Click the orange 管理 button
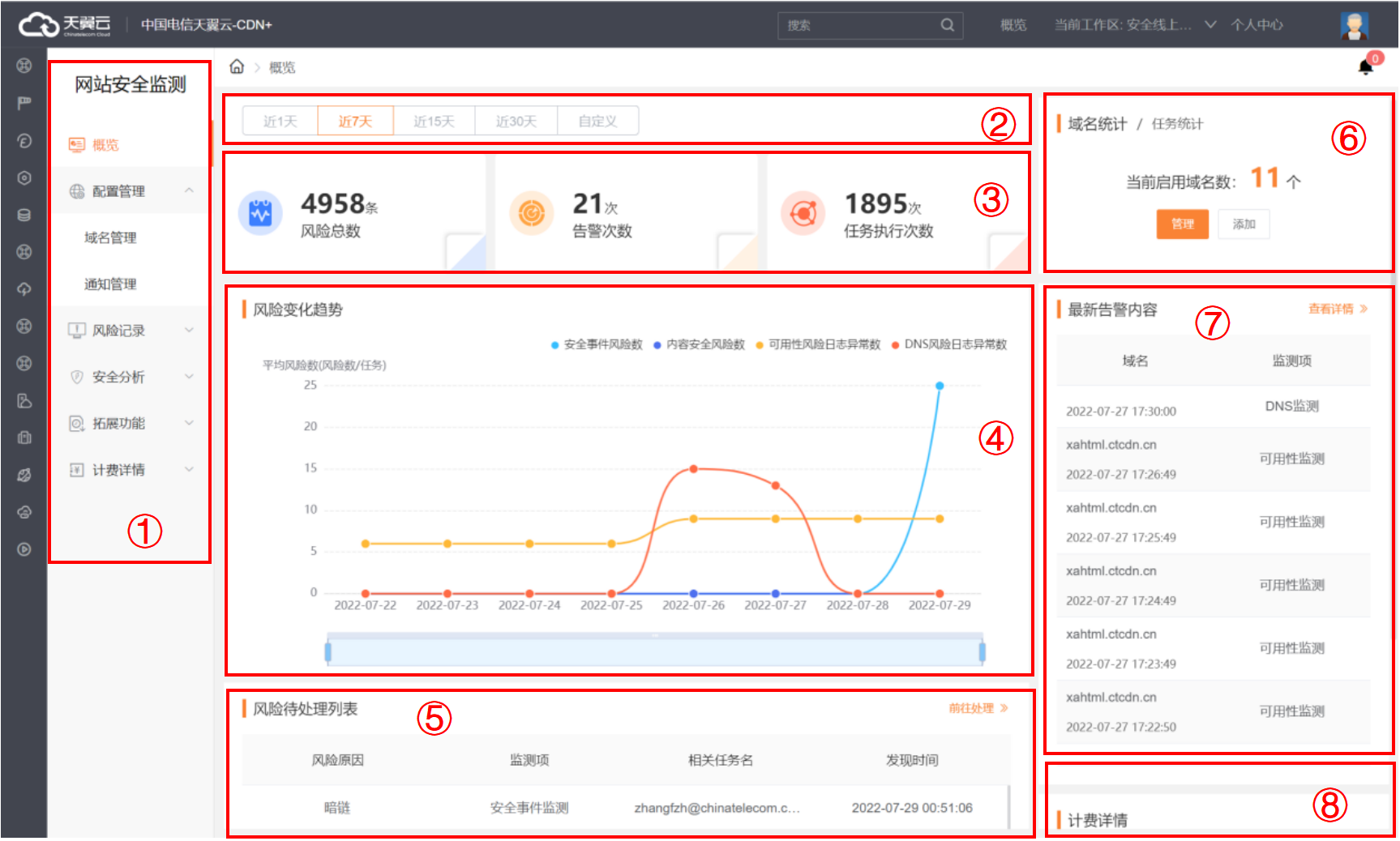Screen dimensions: 1400x841 pos(1182,224)
